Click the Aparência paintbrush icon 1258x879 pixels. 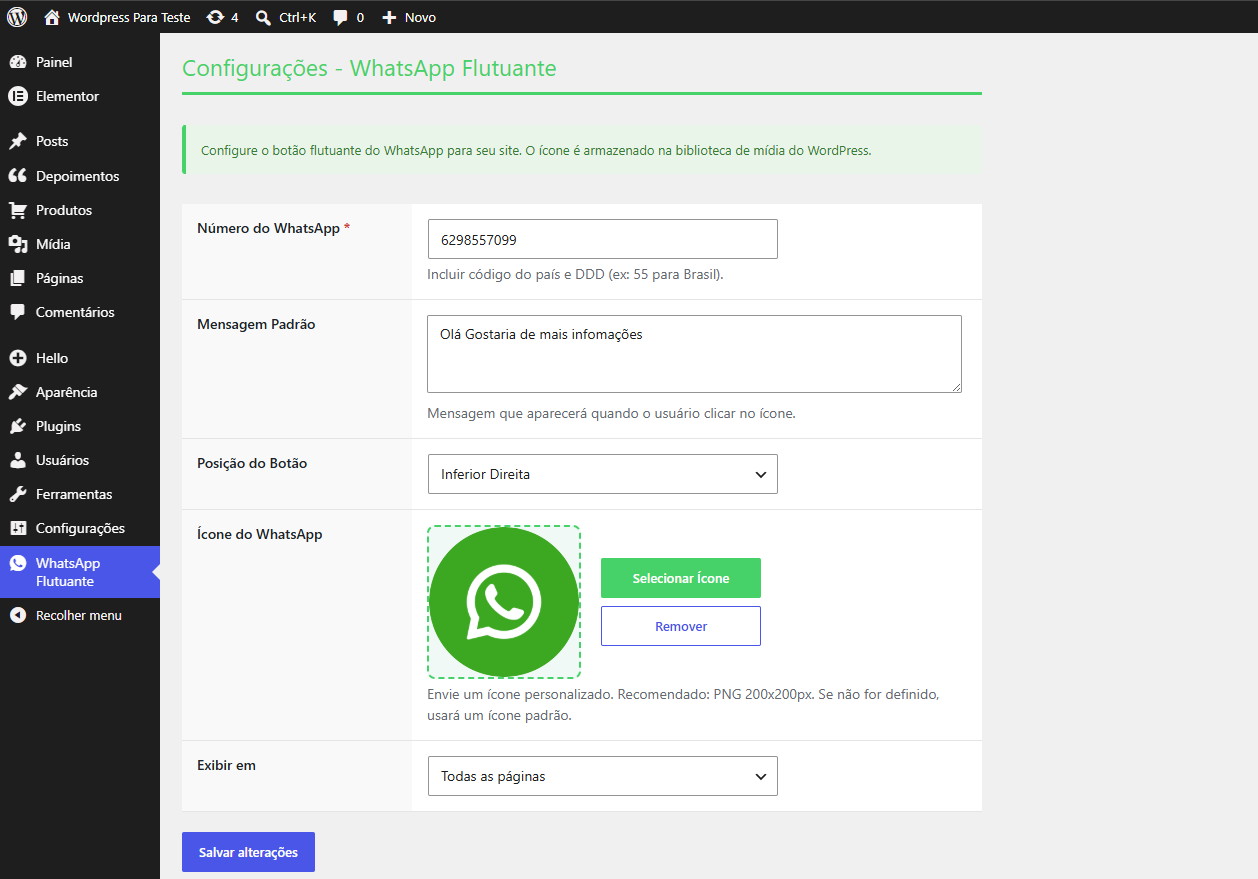click(17, 392)
